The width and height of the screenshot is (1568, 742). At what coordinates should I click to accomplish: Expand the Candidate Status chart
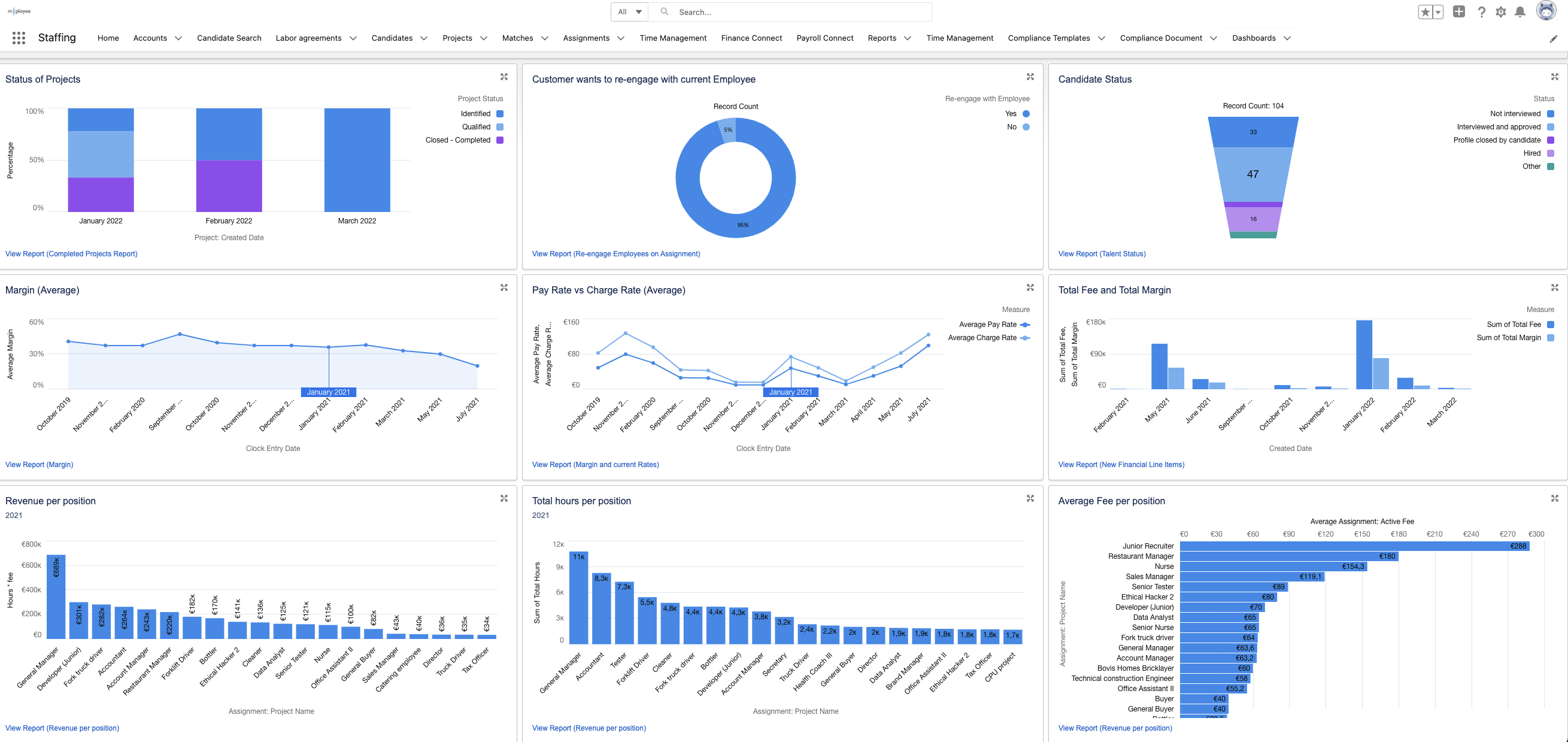click(x=1555, y=77)
